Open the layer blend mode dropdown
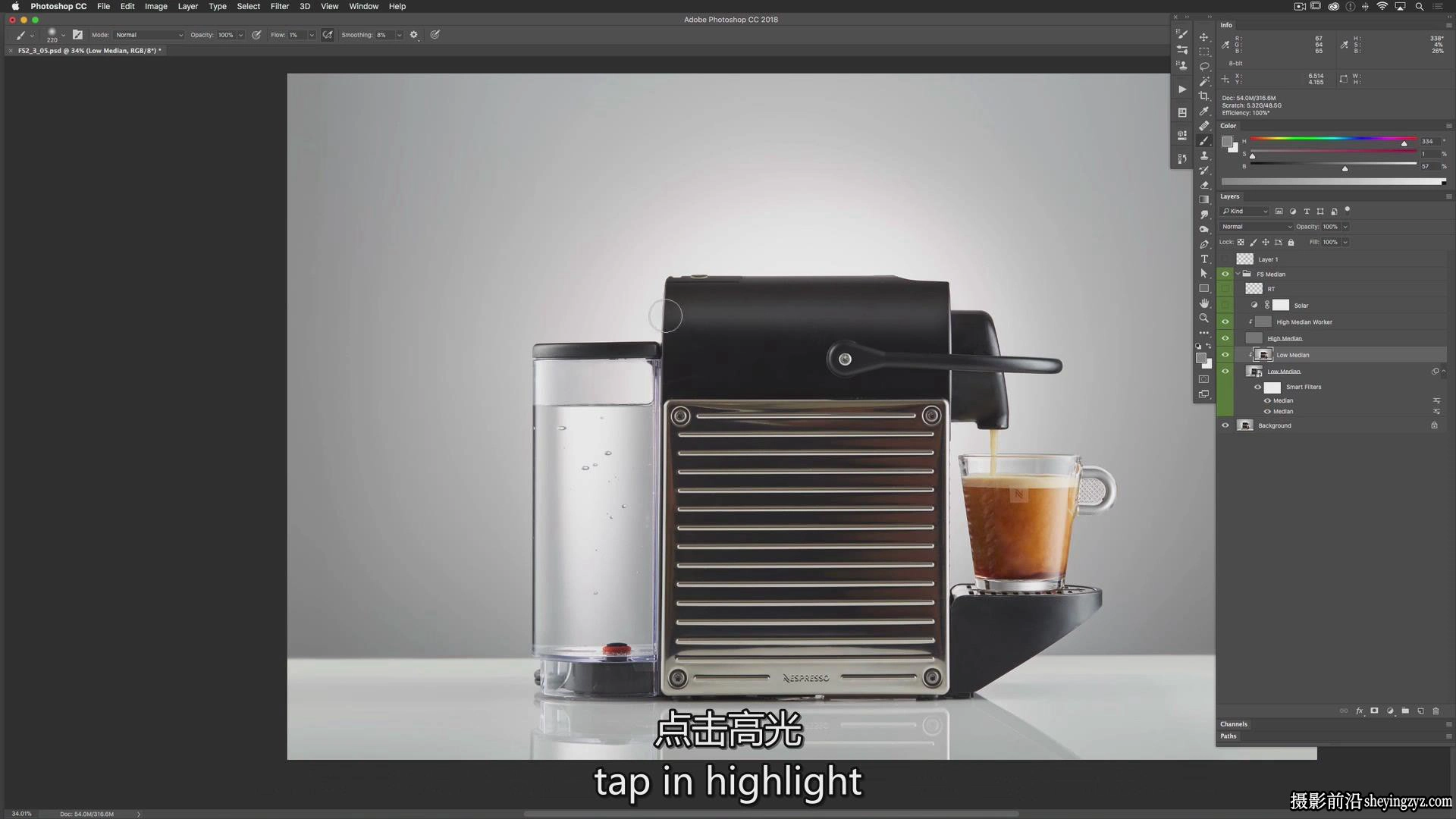The height and width of the screenshot is (819, 1456). point(1256,227)
